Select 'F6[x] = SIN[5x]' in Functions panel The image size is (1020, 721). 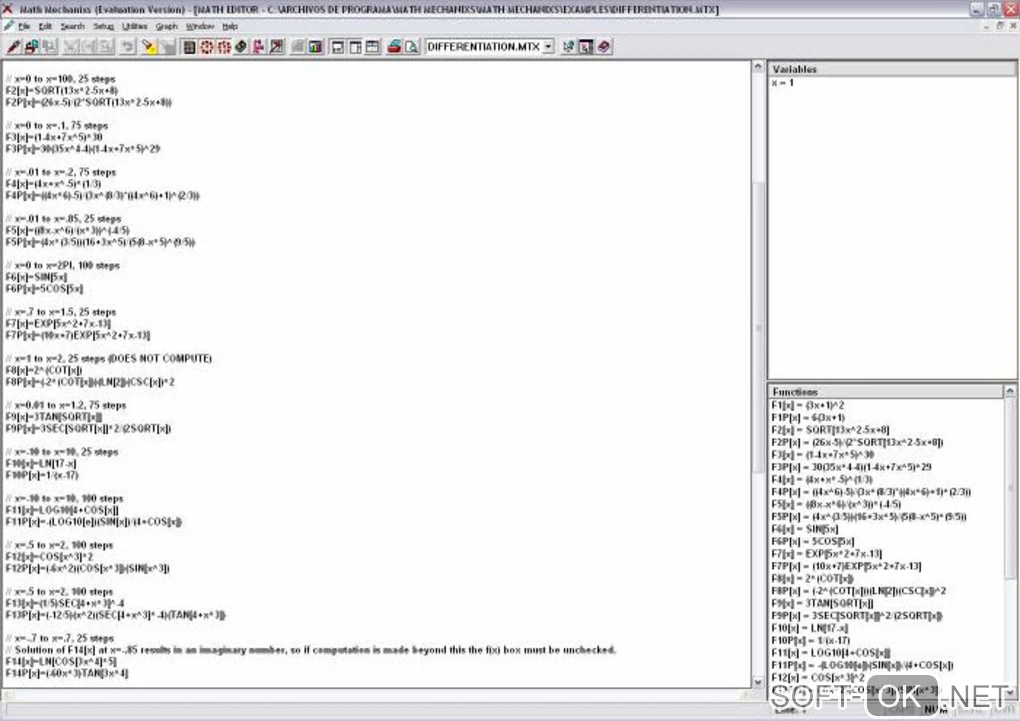click(x=805, y=529)
